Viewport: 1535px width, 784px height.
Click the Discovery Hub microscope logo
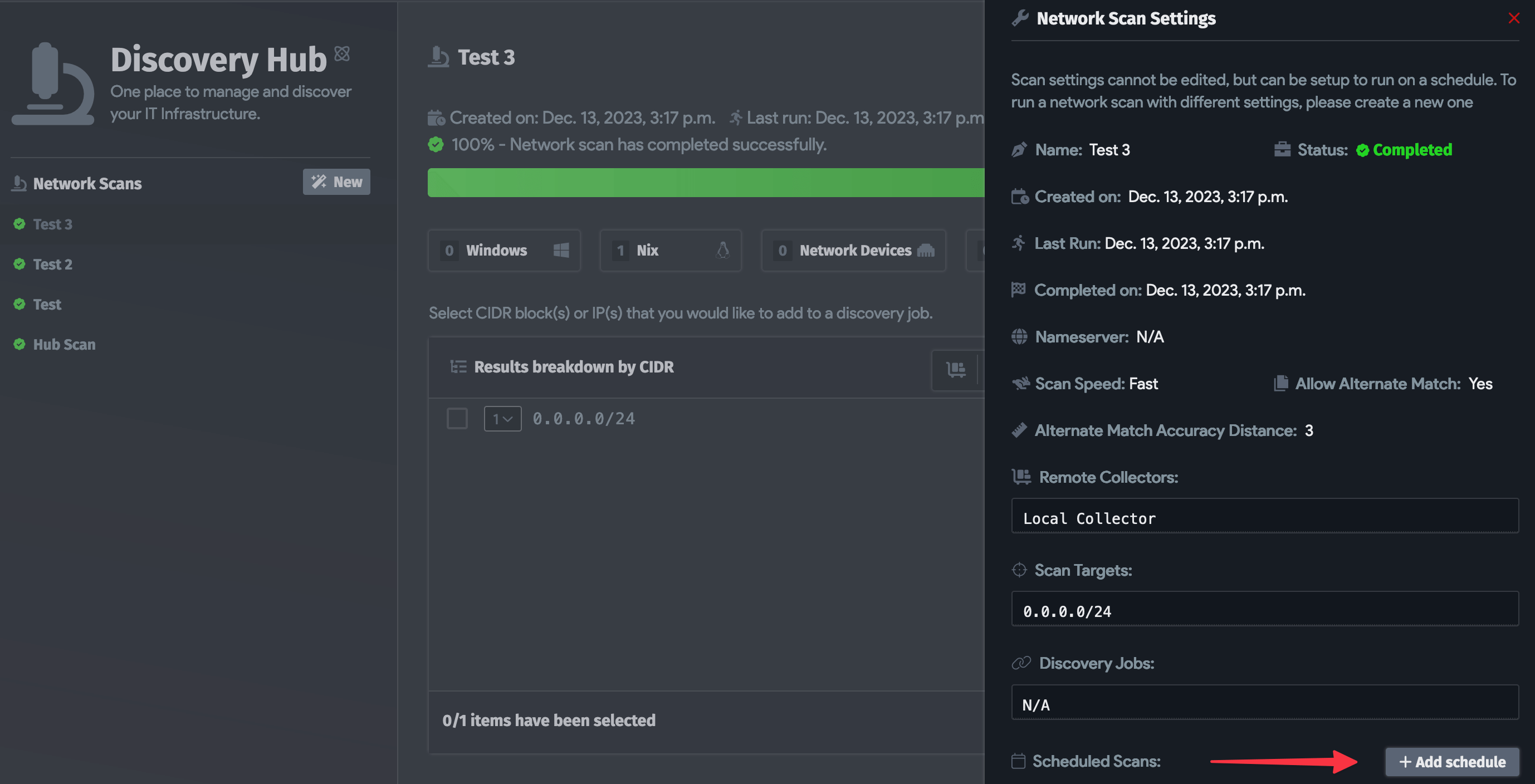pyautogui.click(x=53, y=84)
